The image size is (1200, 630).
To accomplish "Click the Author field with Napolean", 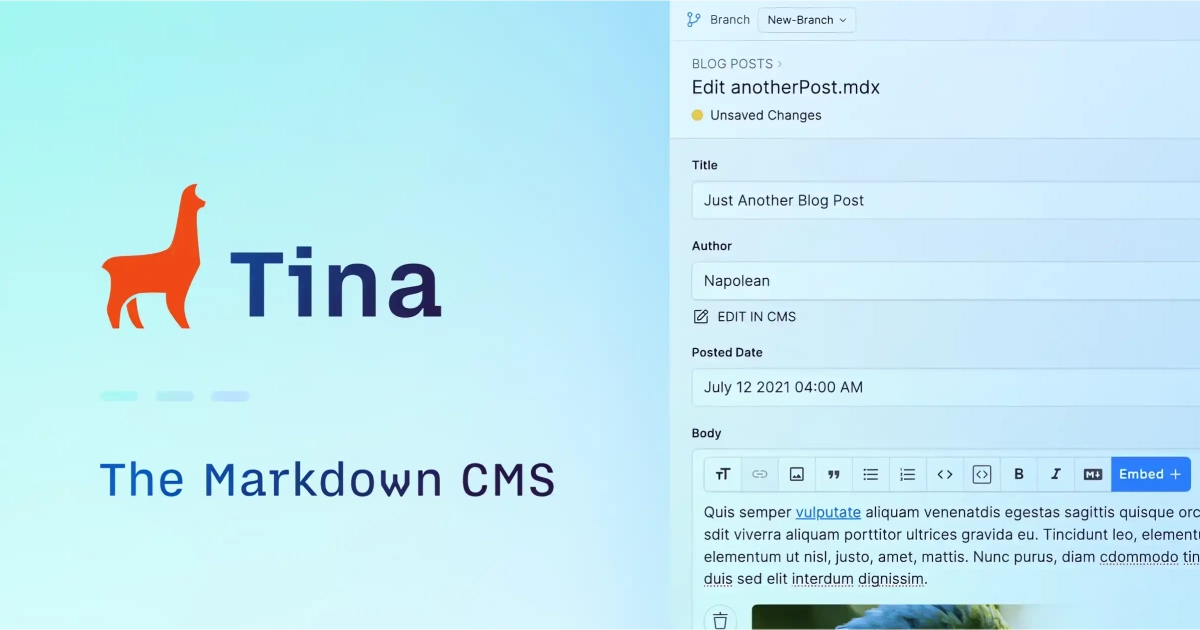I will (x=946, y=281).
